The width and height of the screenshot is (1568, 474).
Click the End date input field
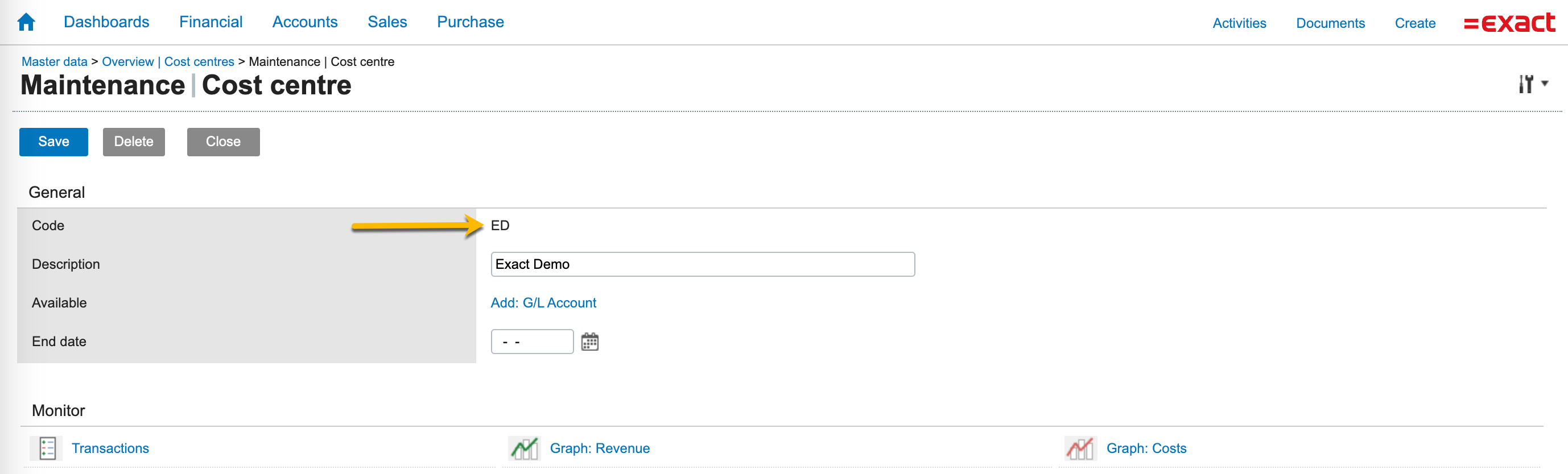(x=532, y=342)
